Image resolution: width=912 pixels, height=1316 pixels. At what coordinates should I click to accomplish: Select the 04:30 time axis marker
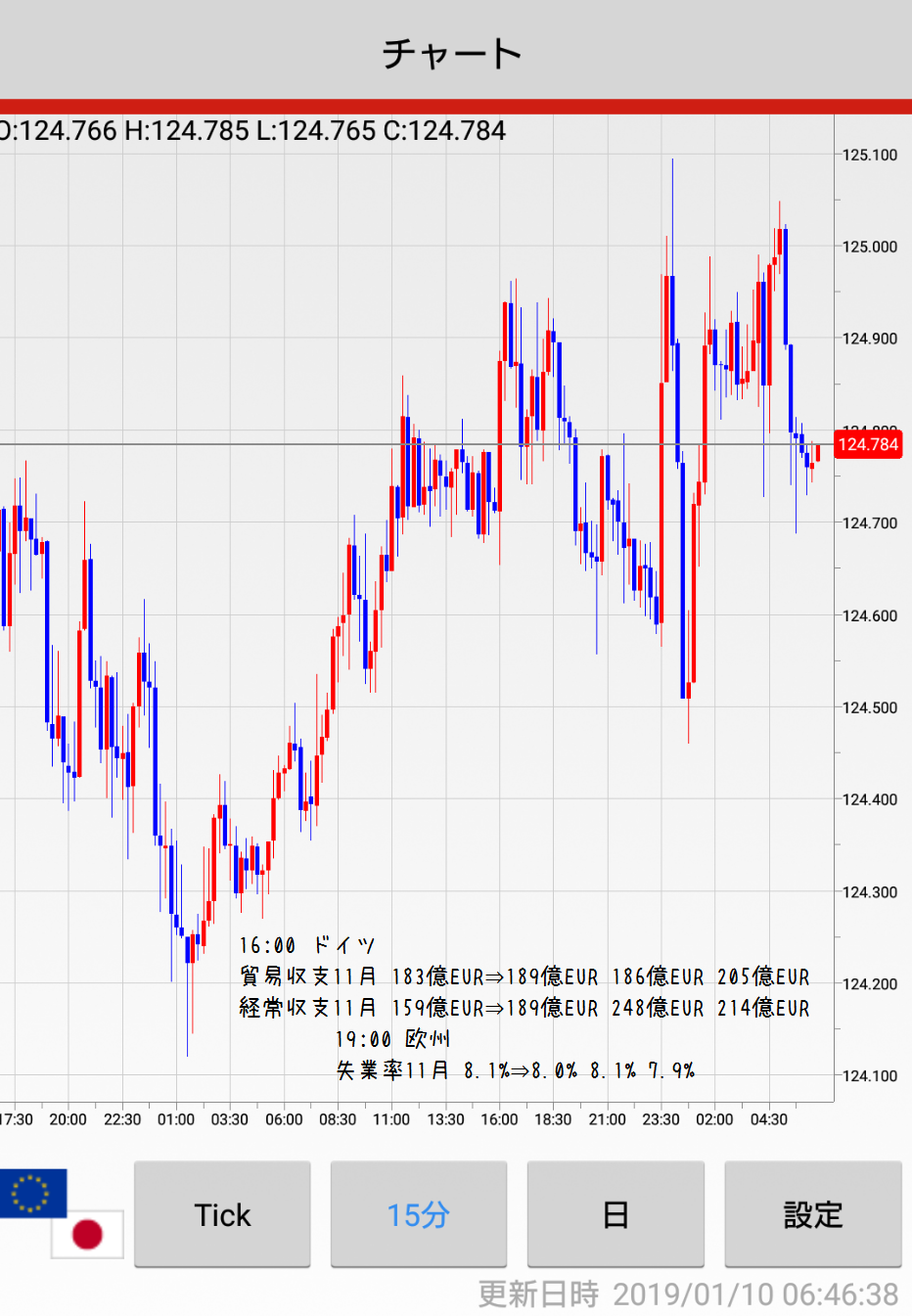[768, 1119]
